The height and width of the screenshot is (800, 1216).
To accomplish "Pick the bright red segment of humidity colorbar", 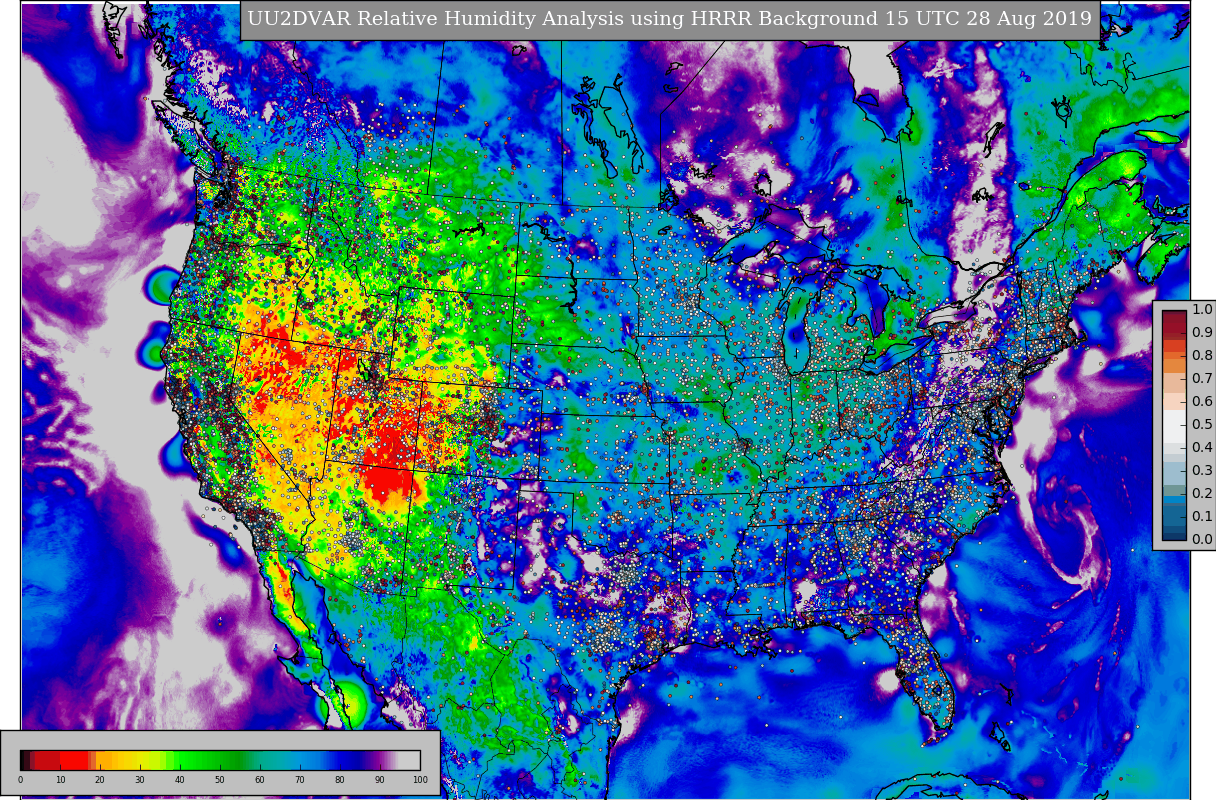I will pyautogui.click(x=74, y=760).
